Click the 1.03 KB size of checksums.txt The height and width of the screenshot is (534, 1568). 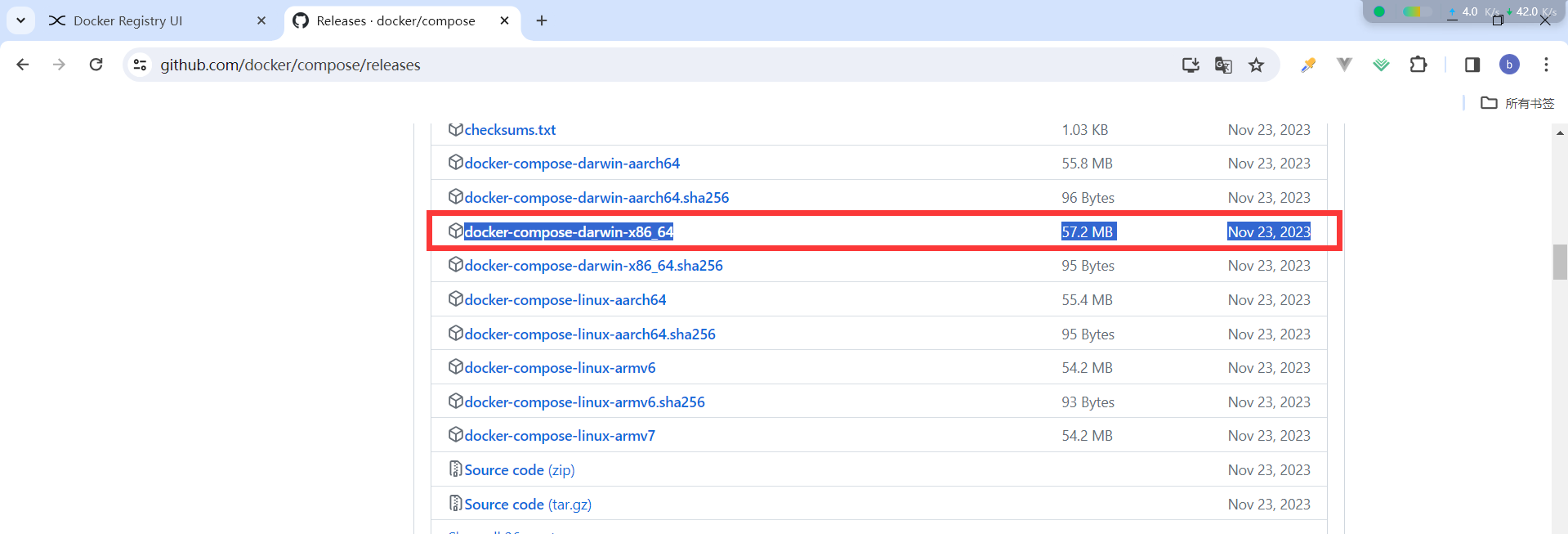(x=1085, y=130)
